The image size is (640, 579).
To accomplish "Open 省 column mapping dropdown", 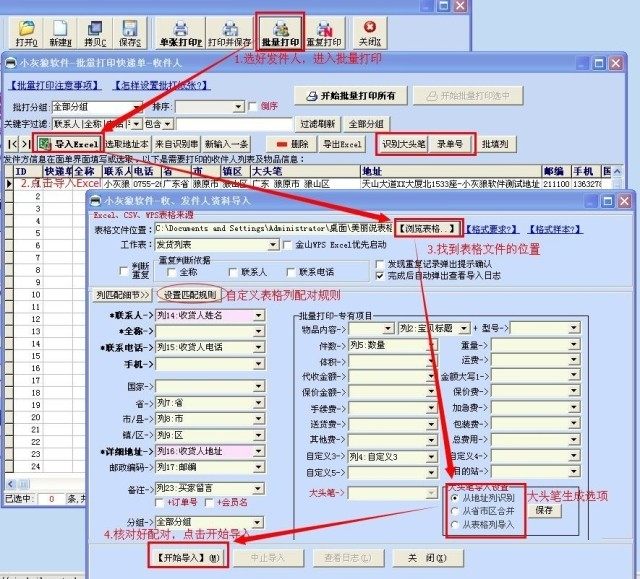I will (x=258, y=403).
